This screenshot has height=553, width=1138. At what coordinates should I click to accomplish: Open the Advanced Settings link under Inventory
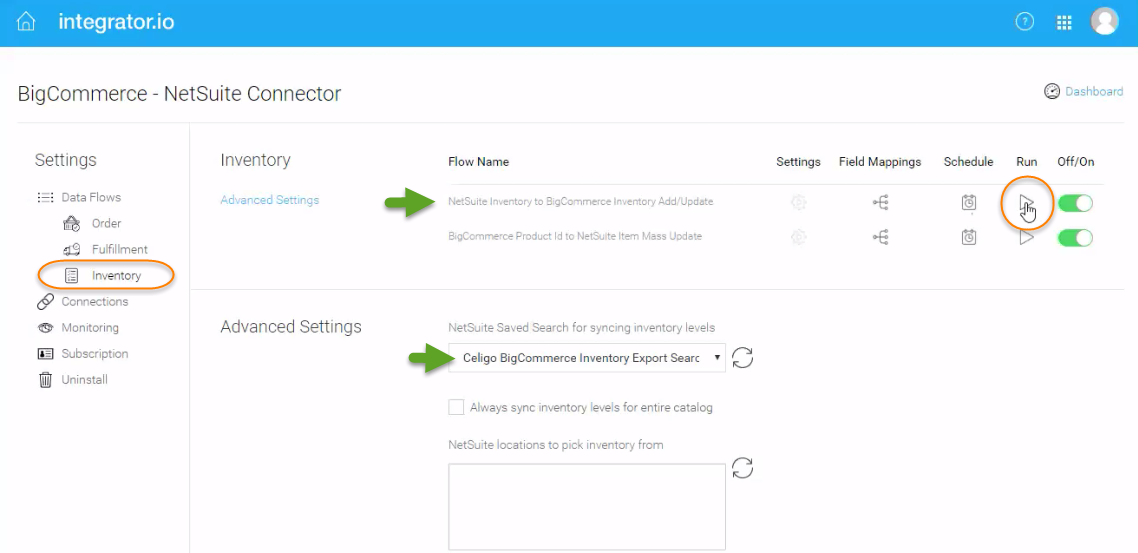[269, 200]
